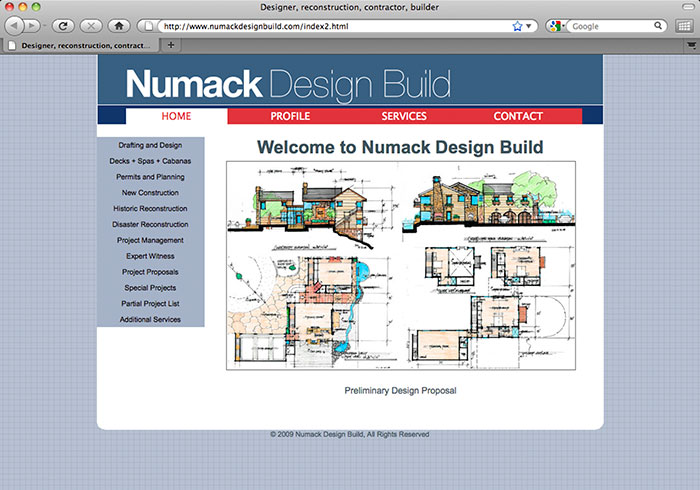
Task: Open the Expert Witness link
Action: click(150, 256)
